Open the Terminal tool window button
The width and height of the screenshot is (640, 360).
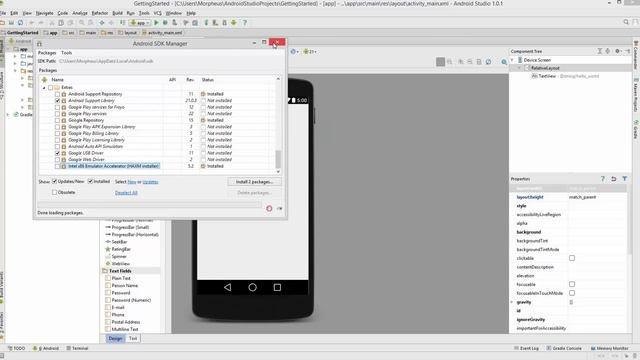[77, 348]
